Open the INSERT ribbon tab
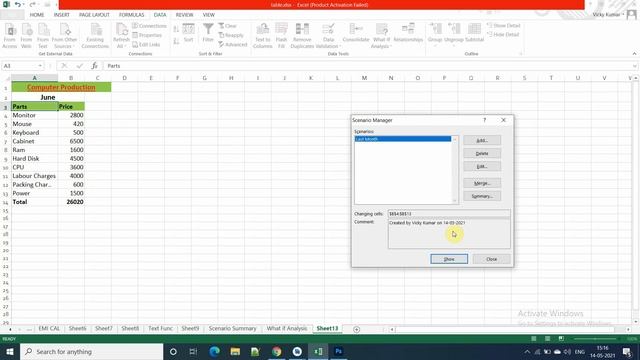 coord(62,15)
